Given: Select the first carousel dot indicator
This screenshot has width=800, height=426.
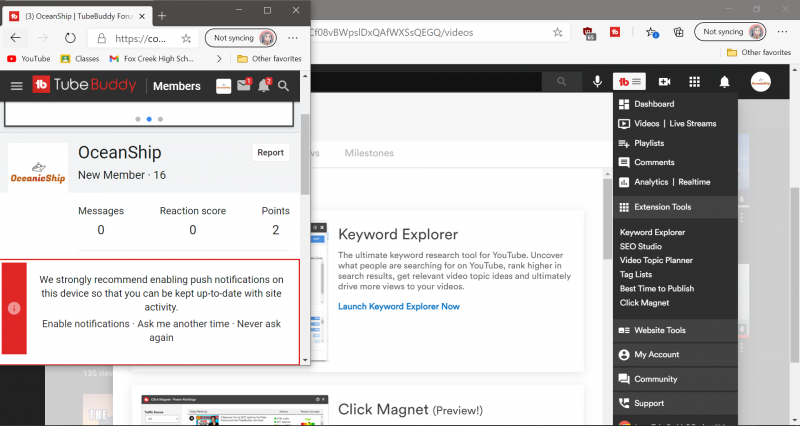Looking at the screenshot, I should (137, 118).
